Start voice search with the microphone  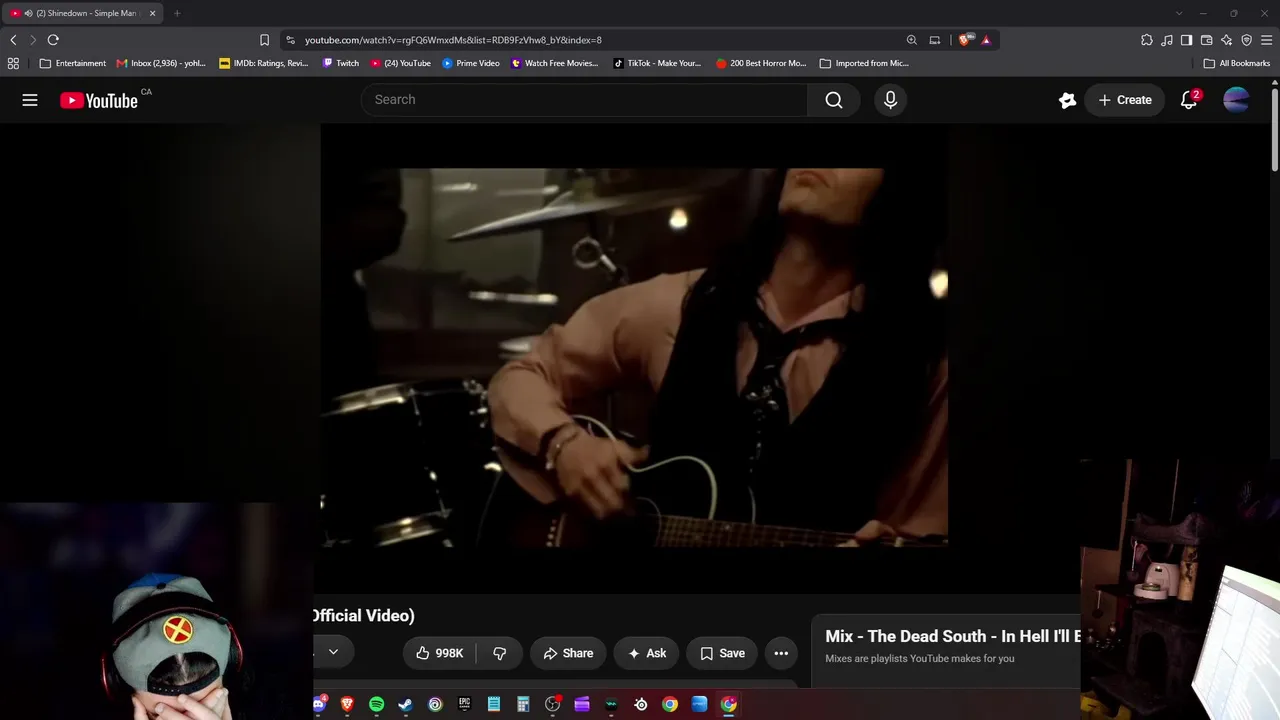click(x=890, y=100)
